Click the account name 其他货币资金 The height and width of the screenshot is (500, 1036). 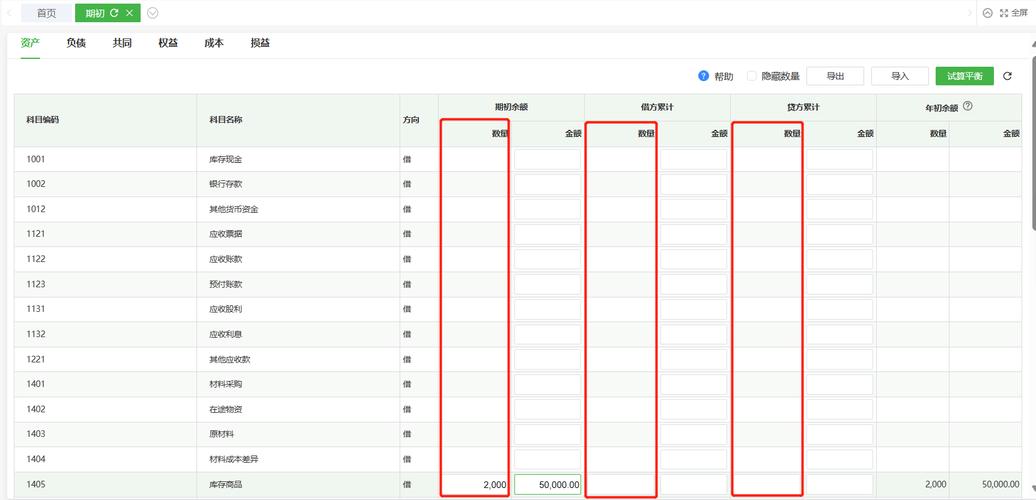click(233, 209)
